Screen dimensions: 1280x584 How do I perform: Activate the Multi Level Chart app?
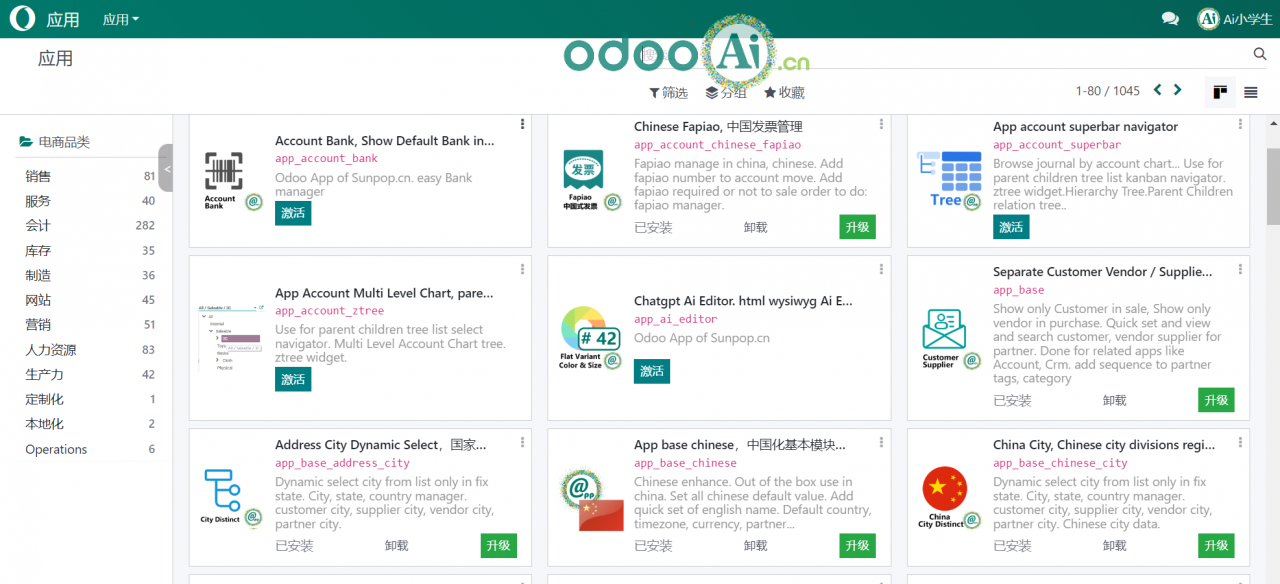point(293,379)
